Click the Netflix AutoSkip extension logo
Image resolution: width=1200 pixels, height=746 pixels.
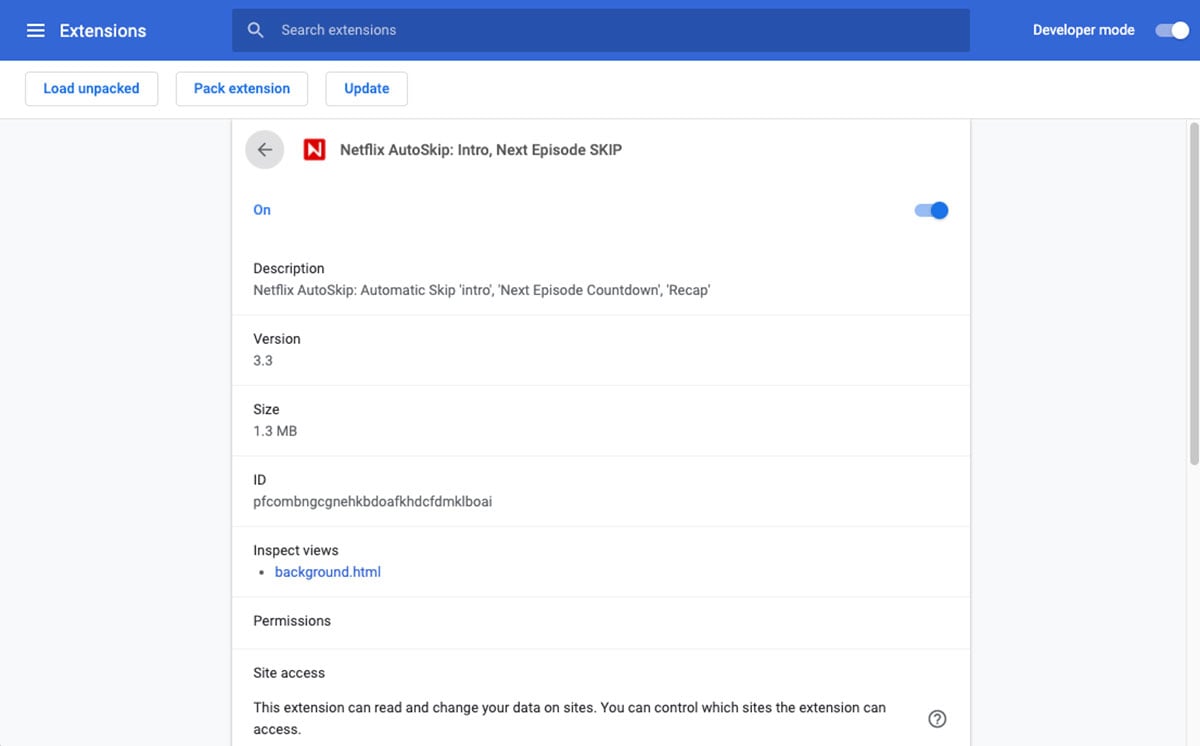pyautogui.click(x=314, y=150)
